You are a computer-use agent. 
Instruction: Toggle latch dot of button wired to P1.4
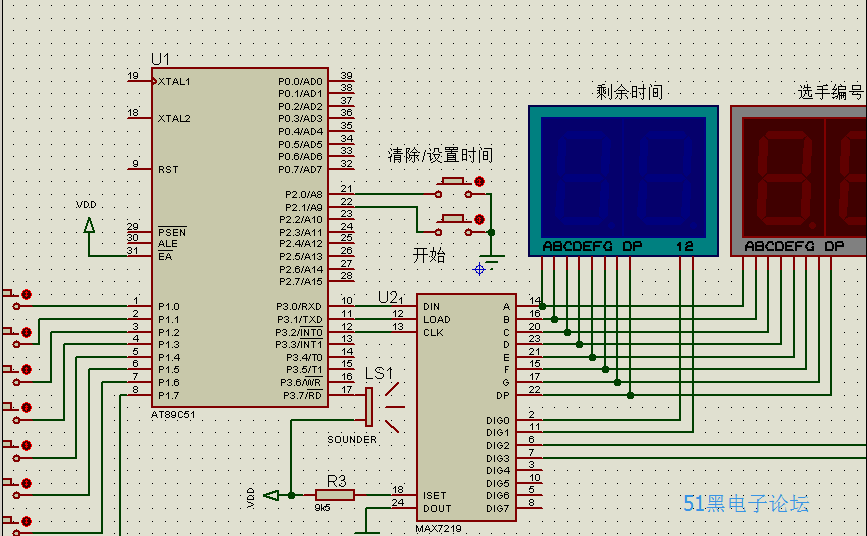click(x=26, y=445)
